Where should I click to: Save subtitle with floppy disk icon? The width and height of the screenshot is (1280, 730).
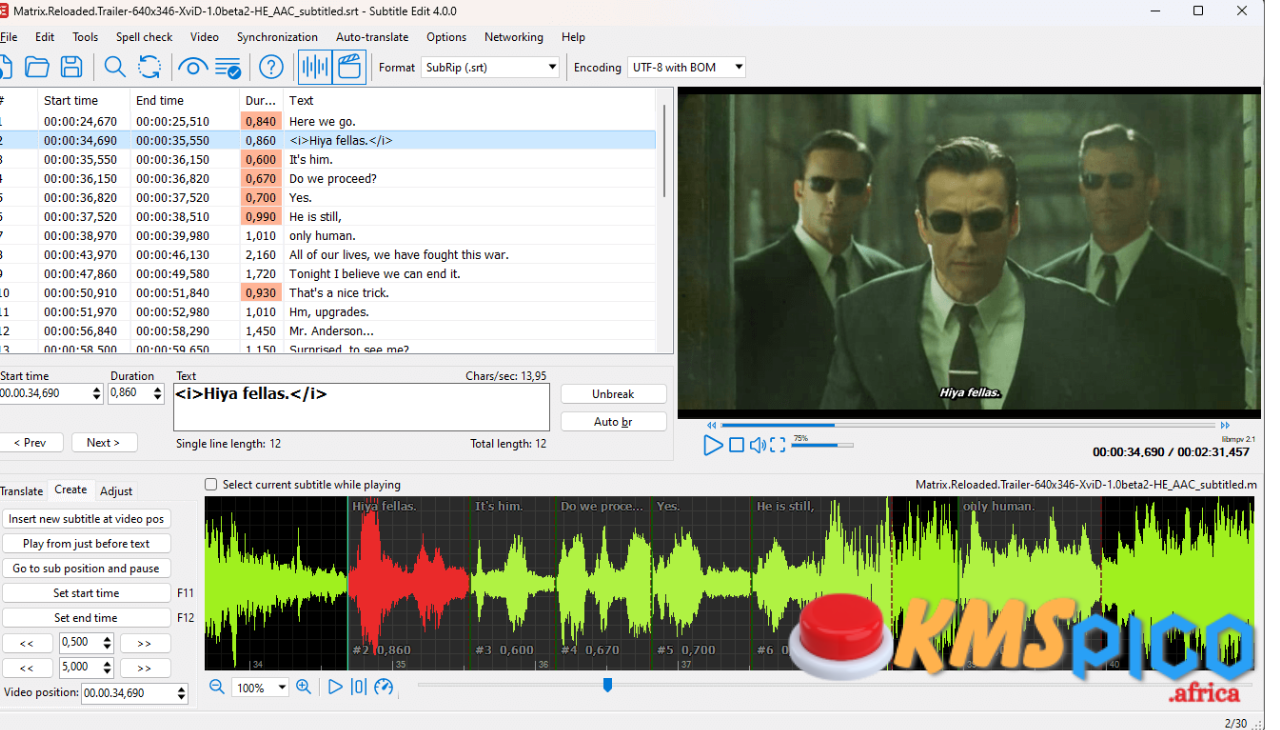tap(71, 67)
